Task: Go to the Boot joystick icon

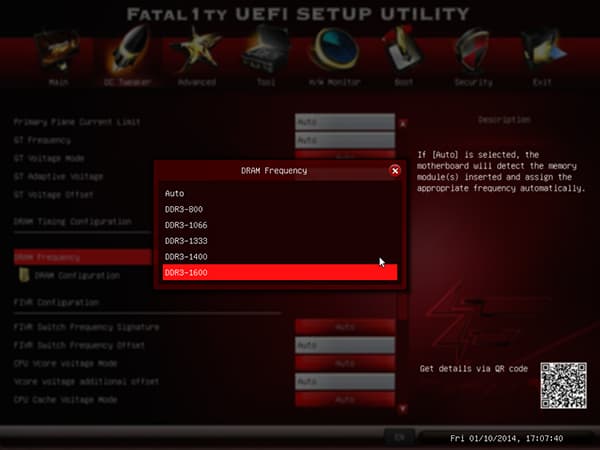Action: [x=403, y=49]
